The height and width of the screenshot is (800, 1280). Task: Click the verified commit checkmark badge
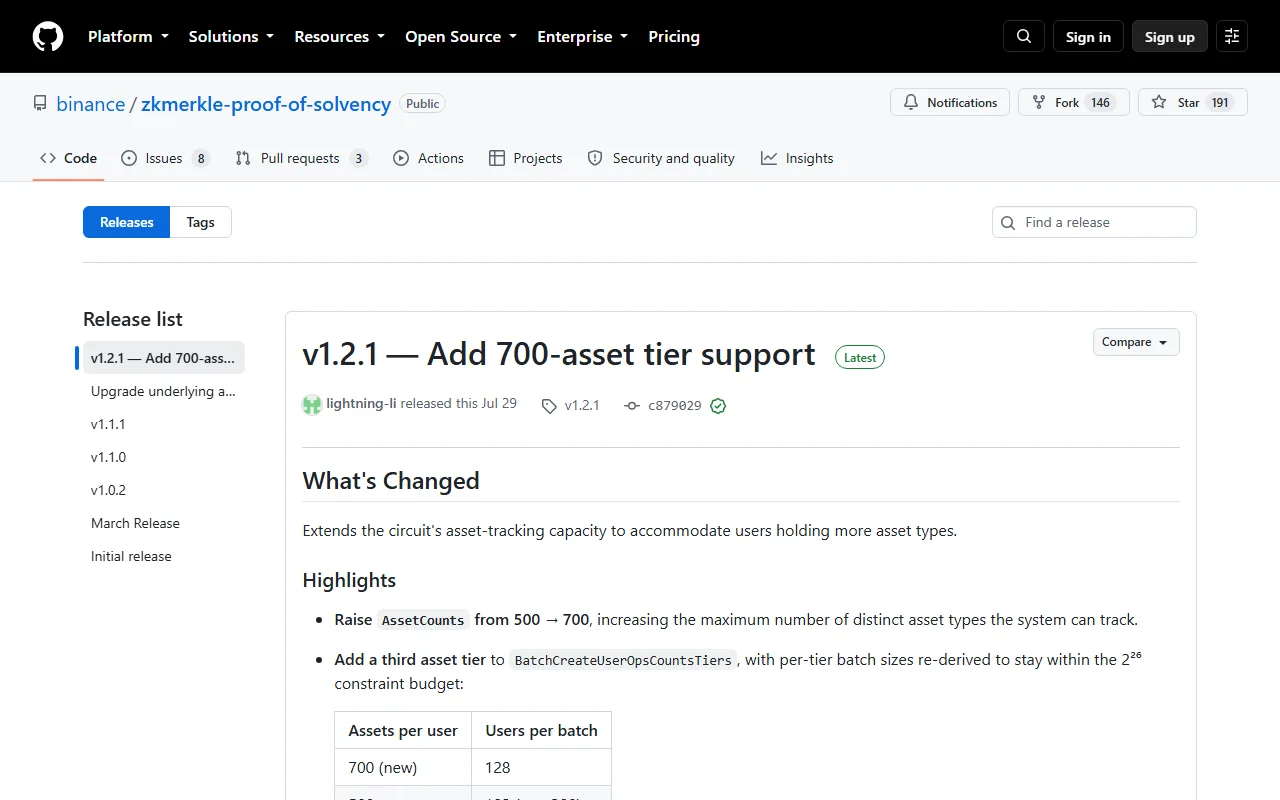pos(718,406)
